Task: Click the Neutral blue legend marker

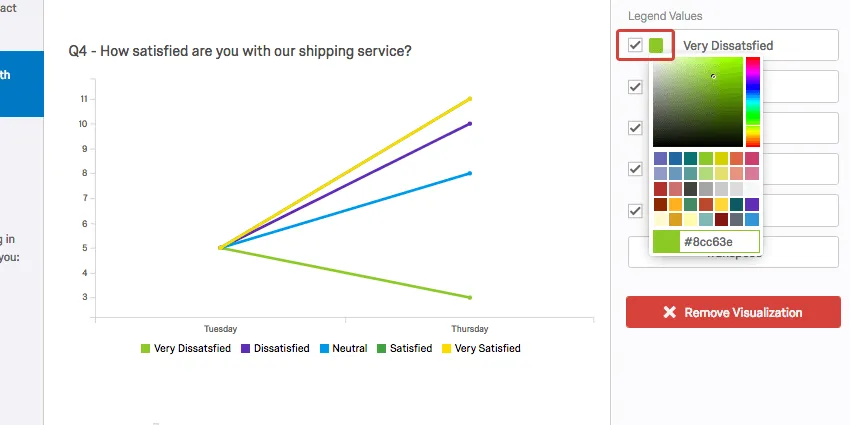Action: [325, 349]
